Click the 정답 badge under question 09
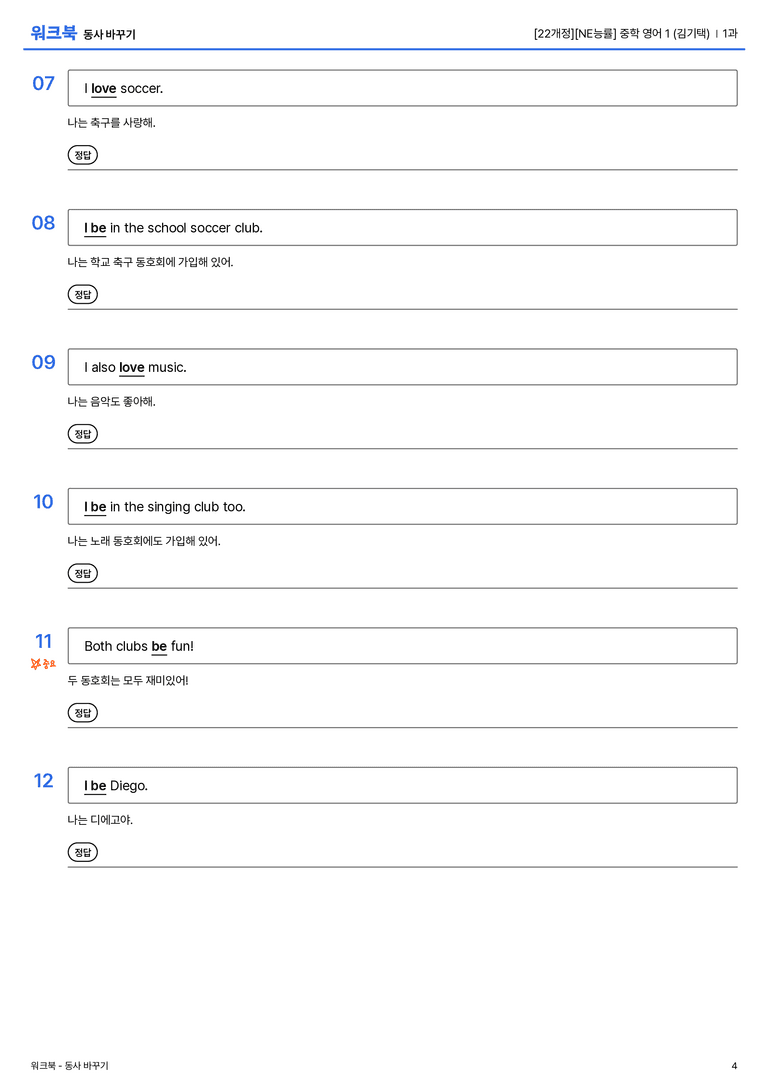768x1087 pixels. point(82,434)
